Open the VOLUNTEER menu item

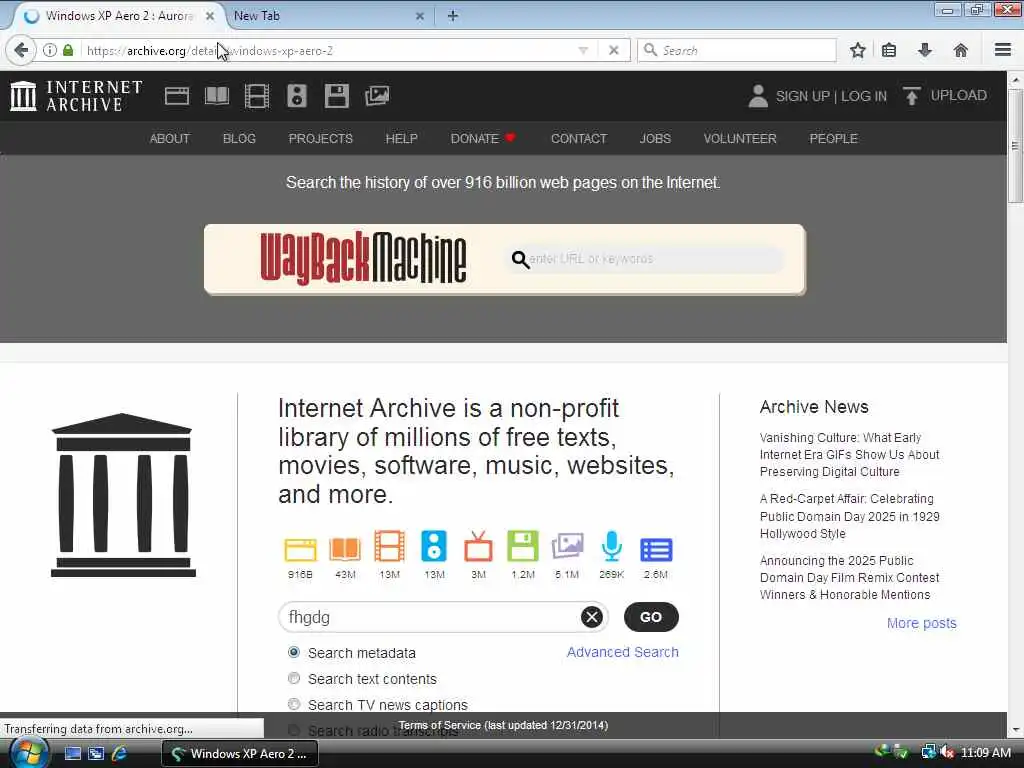[740, 138]
